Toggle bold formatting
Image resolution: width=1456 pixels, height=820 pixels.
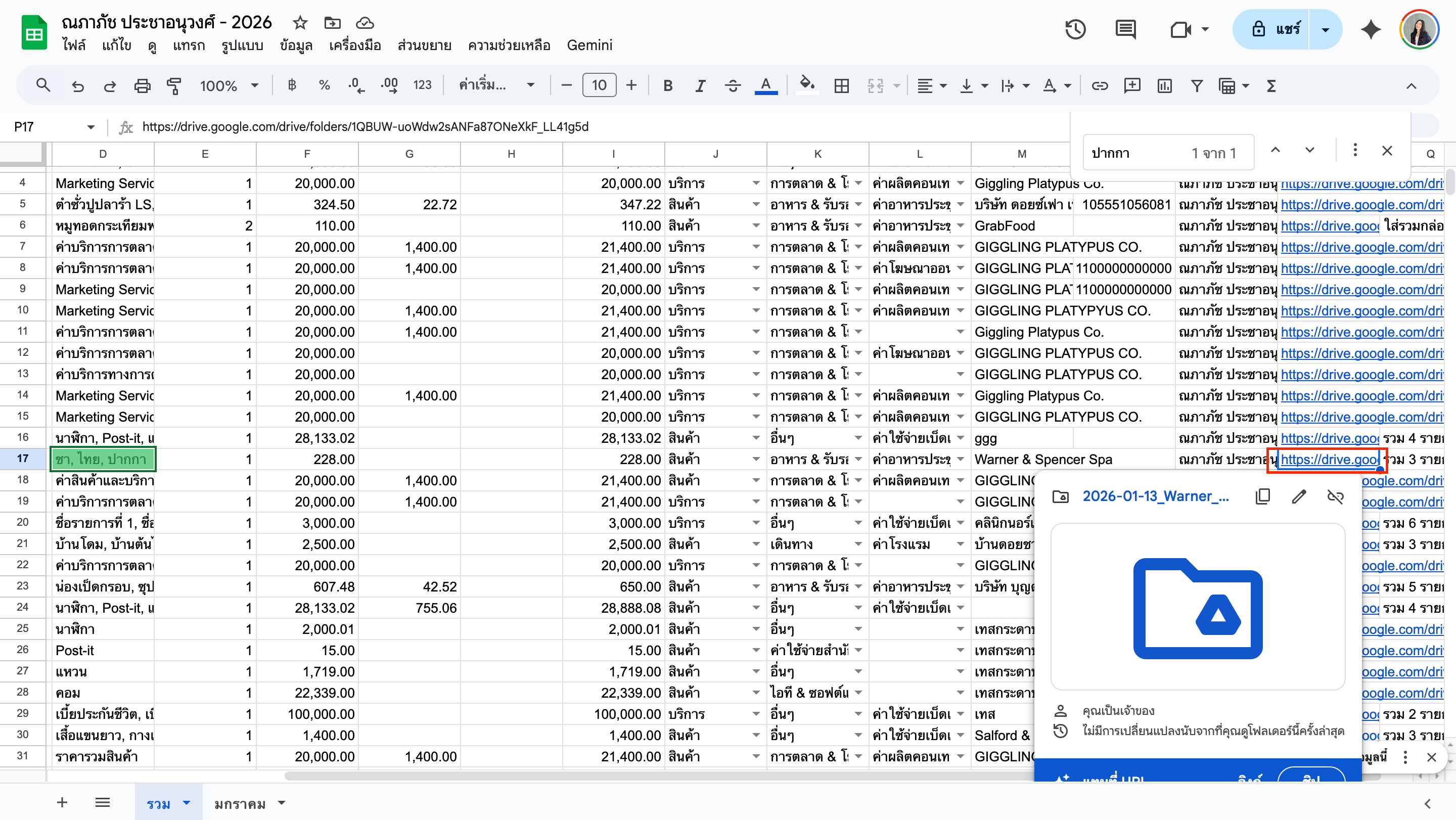(x=667, y=86)
